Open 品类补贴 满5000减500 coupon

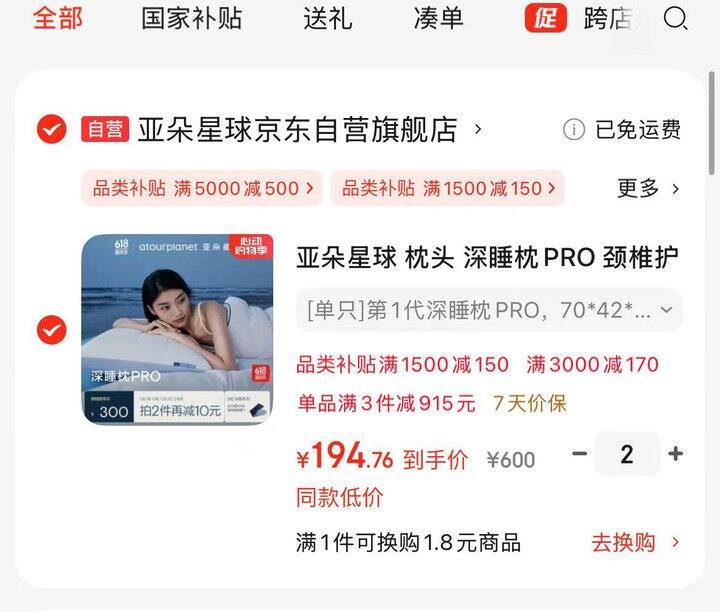point(202,188)
